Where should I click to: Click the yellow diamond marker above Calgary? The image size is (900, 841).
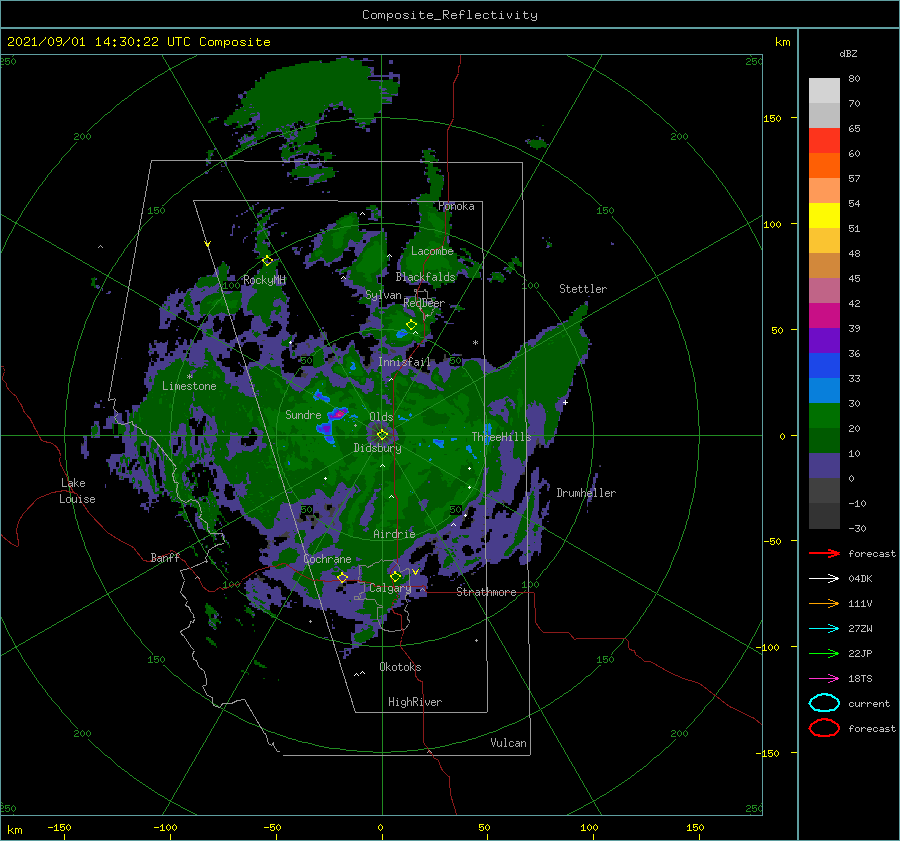[x=395, y=576]
